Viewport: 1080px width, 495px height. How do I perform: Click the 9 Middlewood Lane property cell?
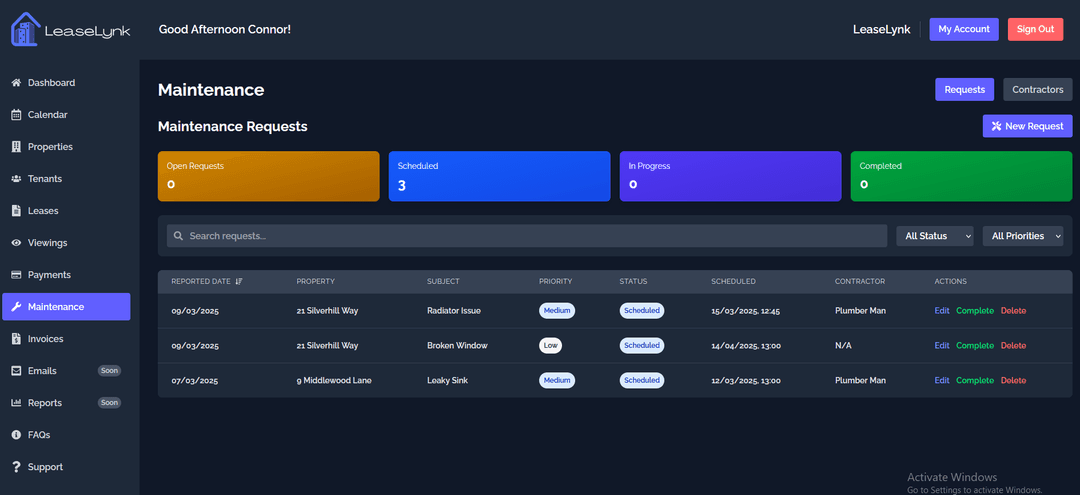point(334,381)
